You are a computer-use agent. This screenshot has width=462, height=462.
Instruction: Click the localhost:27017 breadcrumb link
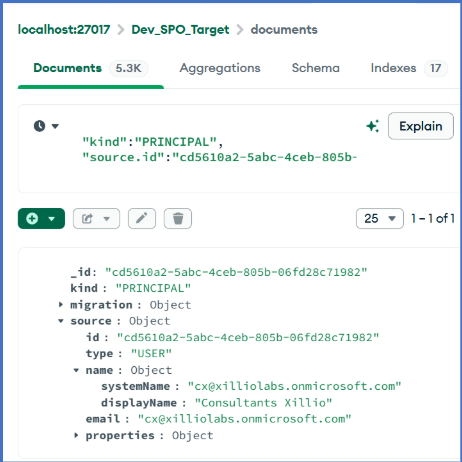tap(64, 30)
